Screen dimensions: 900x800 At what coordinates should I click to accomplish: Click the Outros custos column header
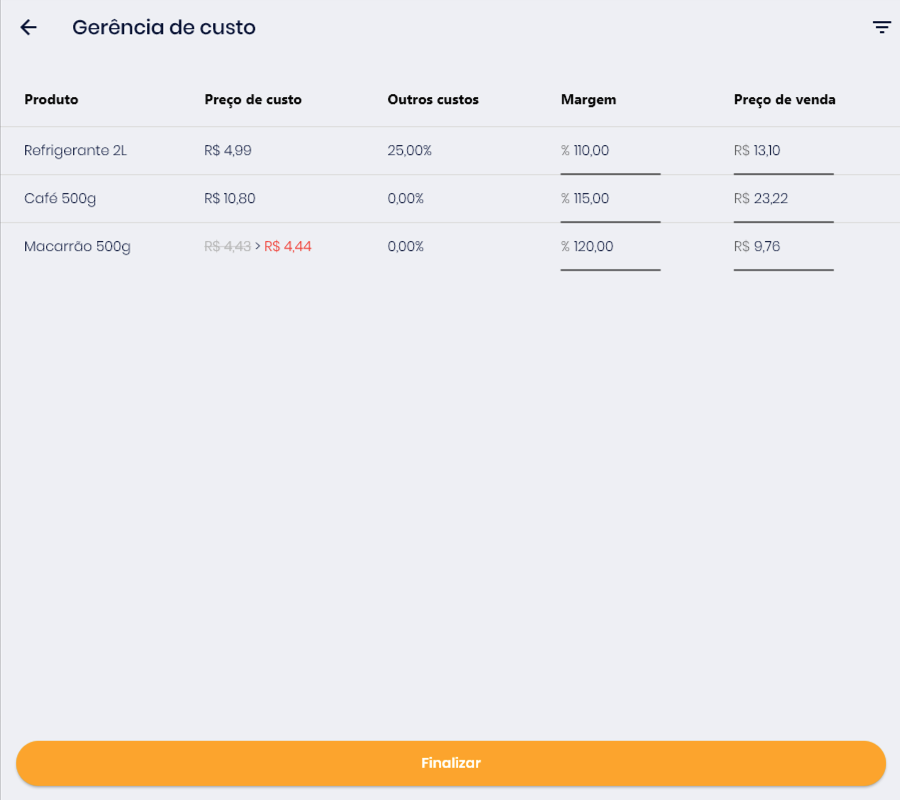433,100
